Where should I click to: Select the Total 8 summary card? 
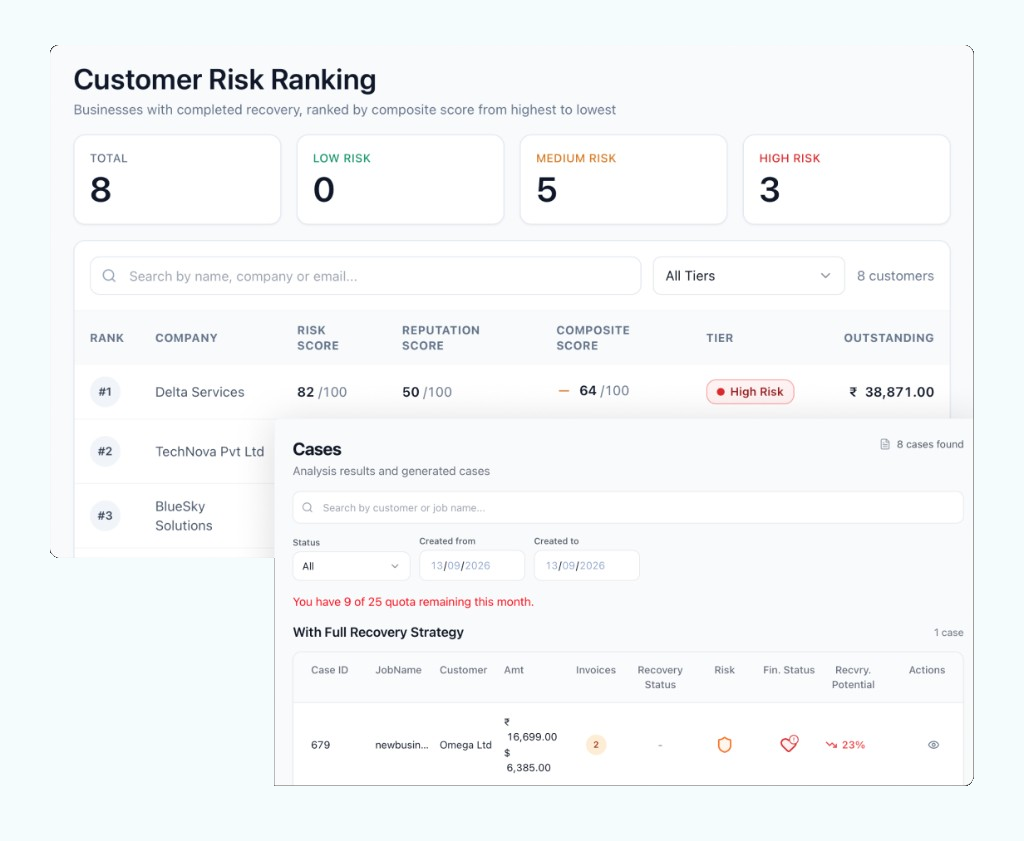tap(177, 180)
